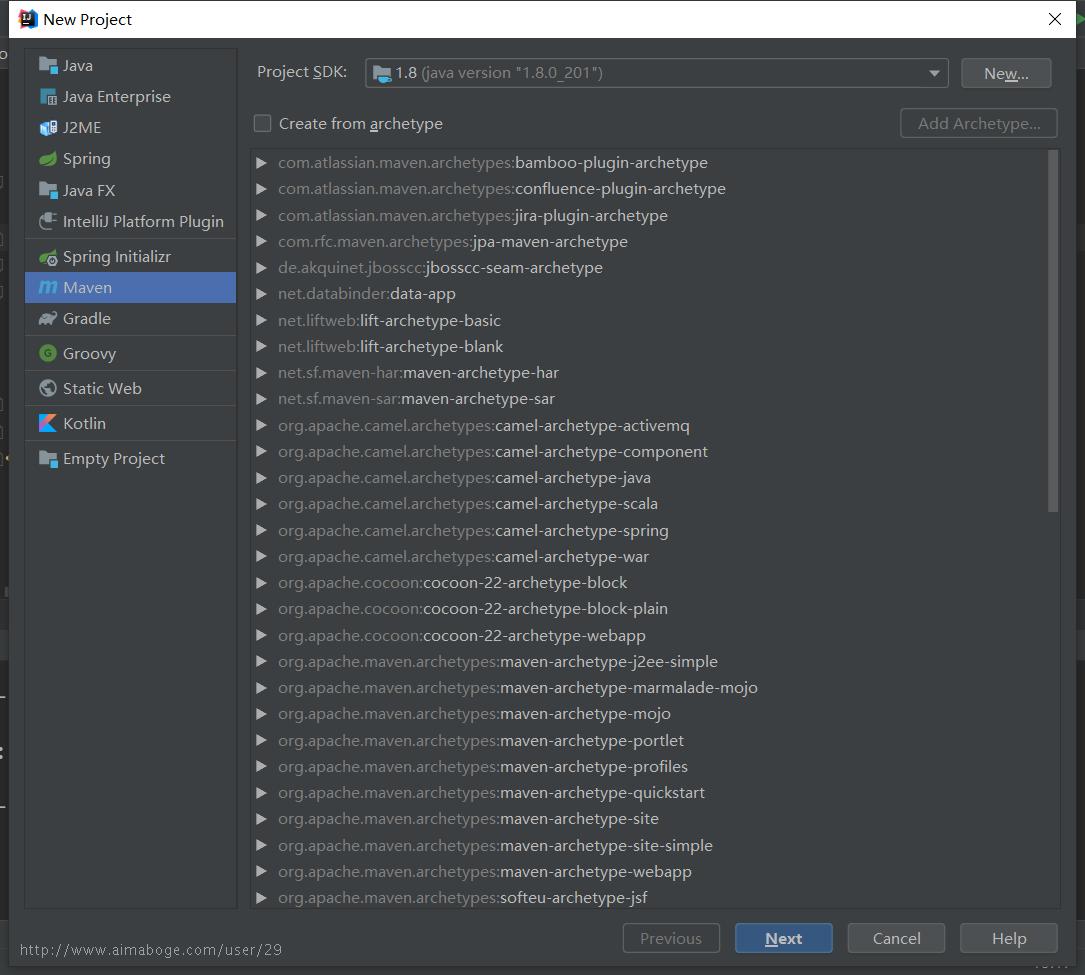
Task: Select cocoon-22-archetype-webapp row text
Action: [462, 635]
